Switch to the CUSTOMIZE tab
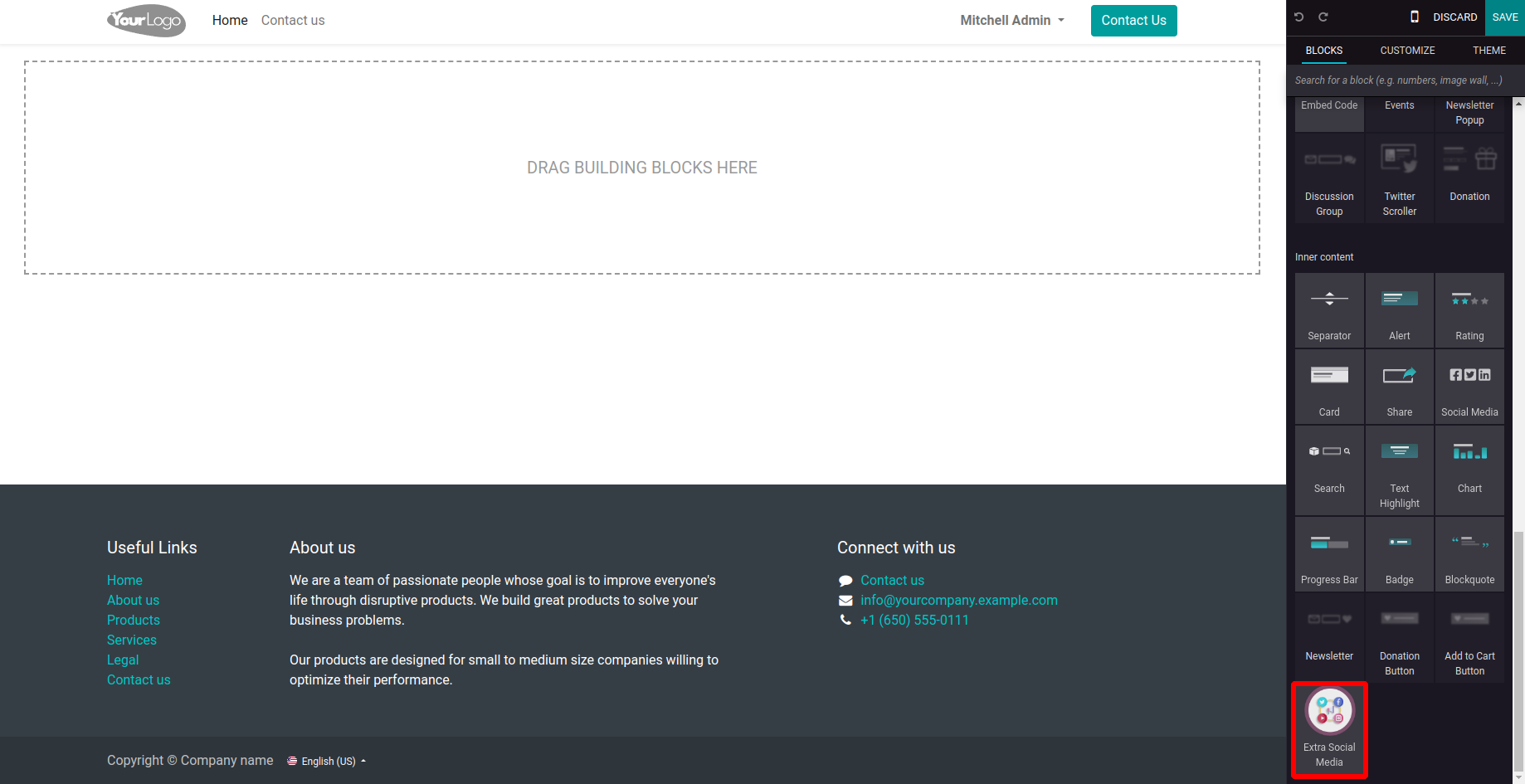This screenshot has height=784, width=1525. pos(1407,50)
